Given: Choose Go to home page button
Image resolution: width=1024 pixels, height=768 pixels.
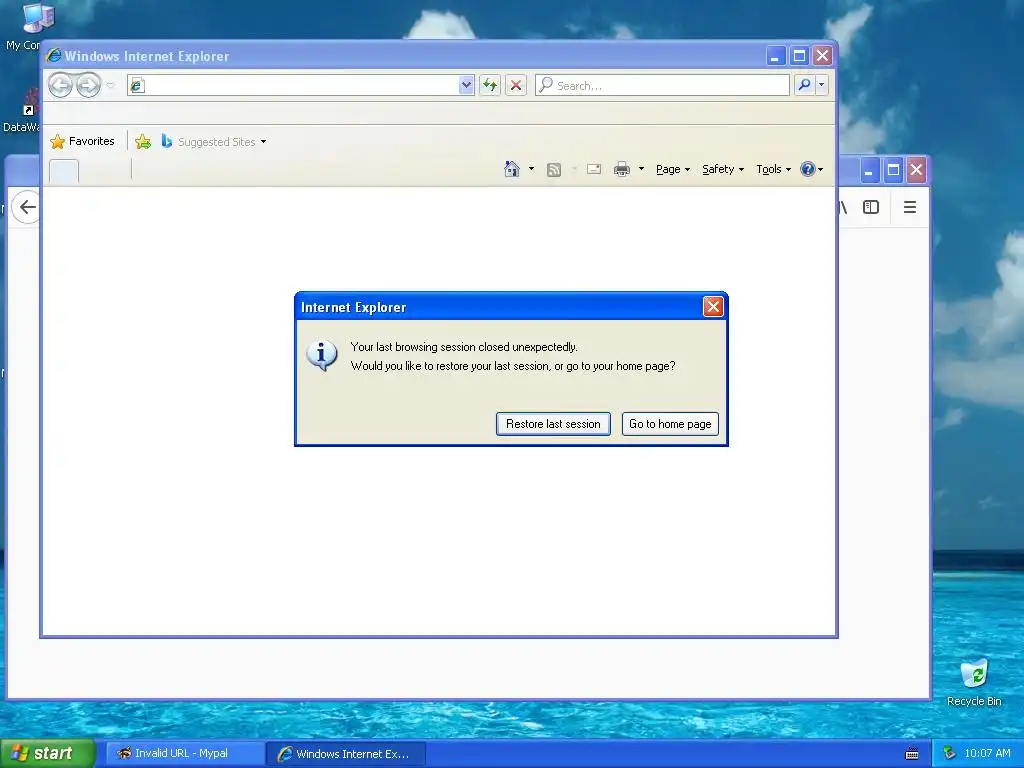Looking at the screenshot, I should [x=670, y=424].
